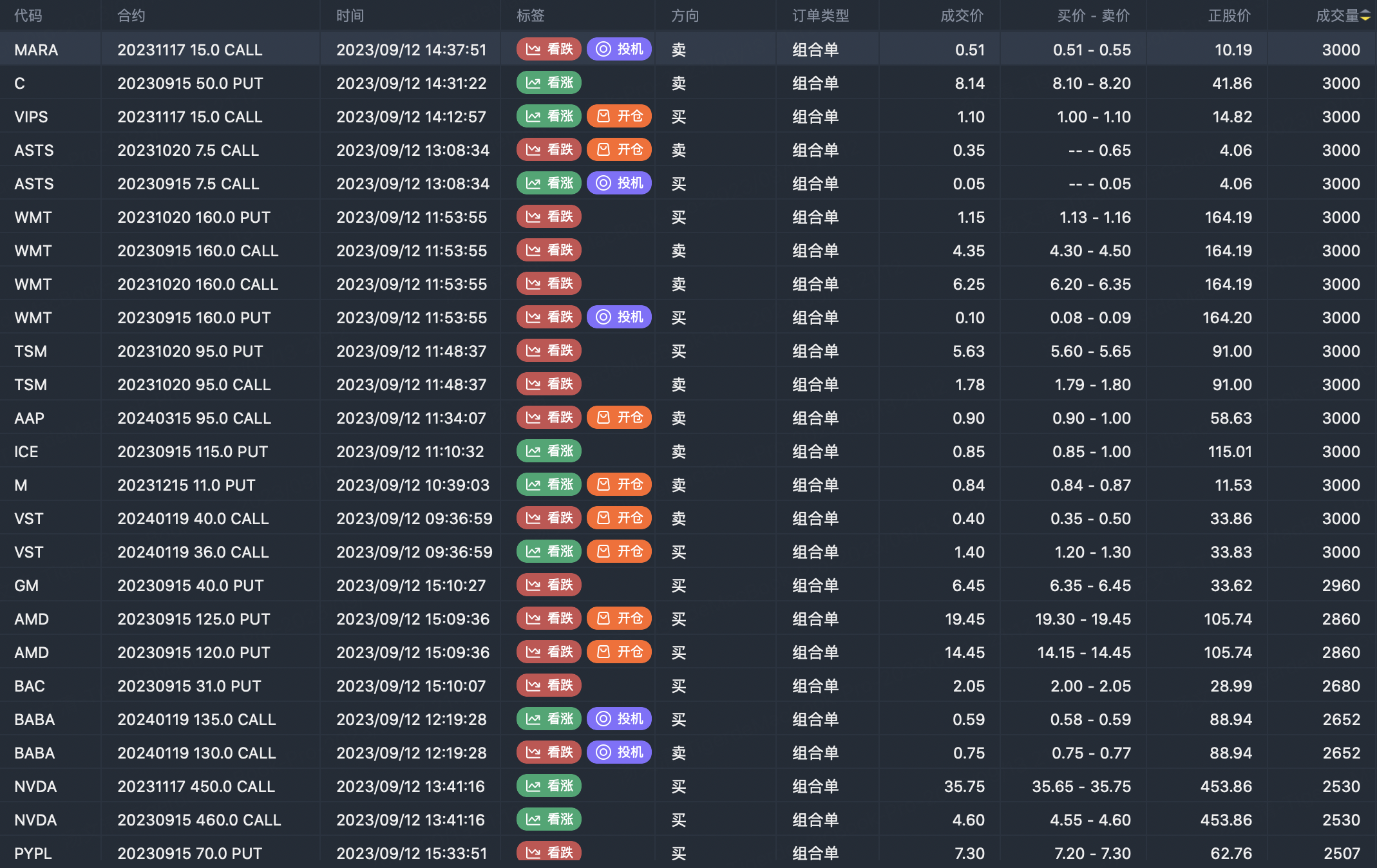Screen dimensions: 1377x868
Task: Click the 开仓 tag on AMD 125.0 PUT row
Action: pos(619,619)
